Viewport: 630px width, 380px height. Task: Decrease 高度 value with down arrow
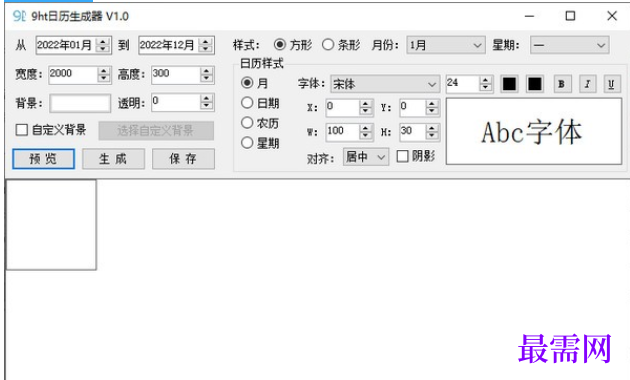coord(207,79)
